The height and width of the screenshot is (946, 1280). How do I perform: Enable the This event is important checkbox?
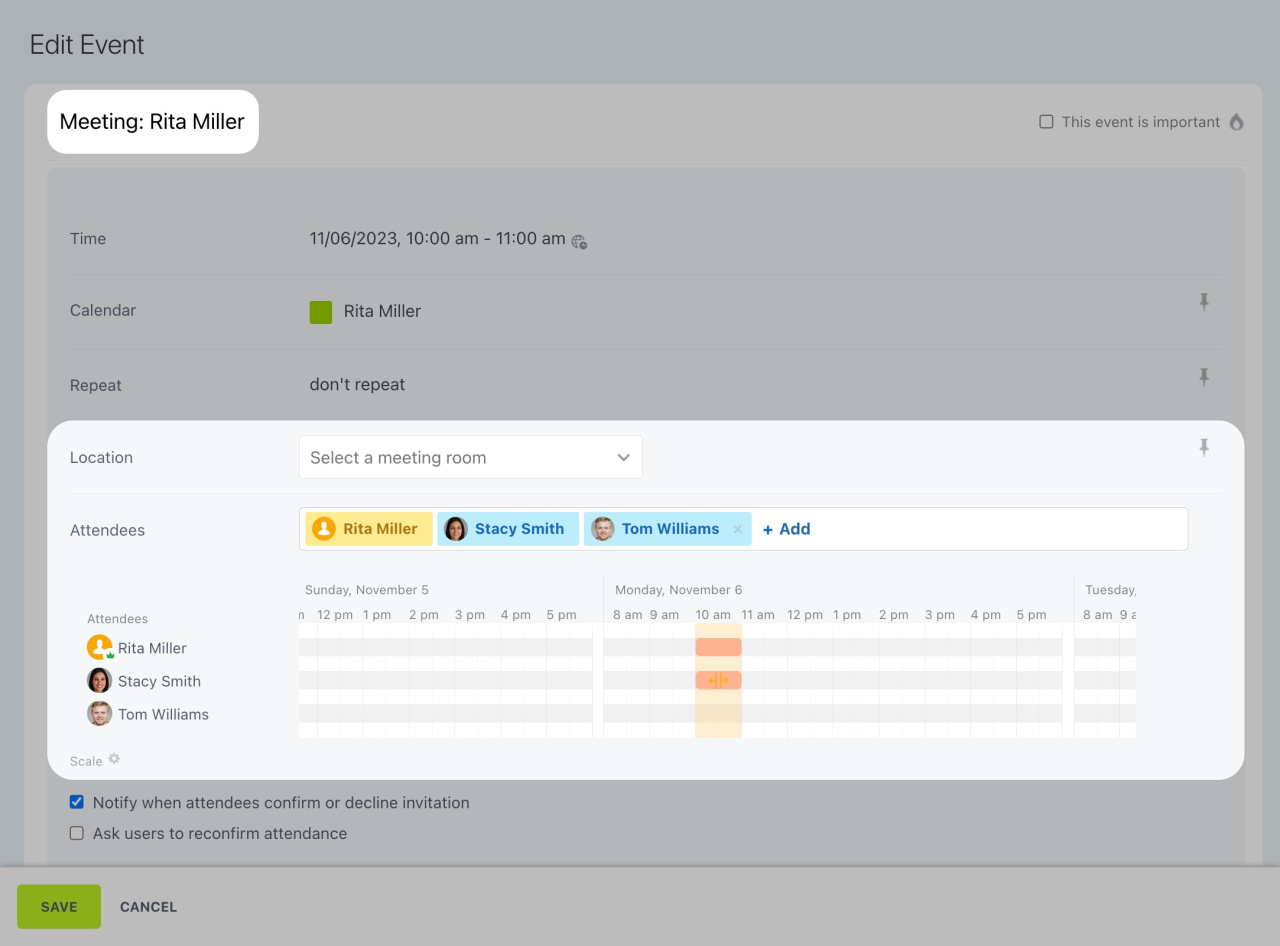tap(1046, 122)
